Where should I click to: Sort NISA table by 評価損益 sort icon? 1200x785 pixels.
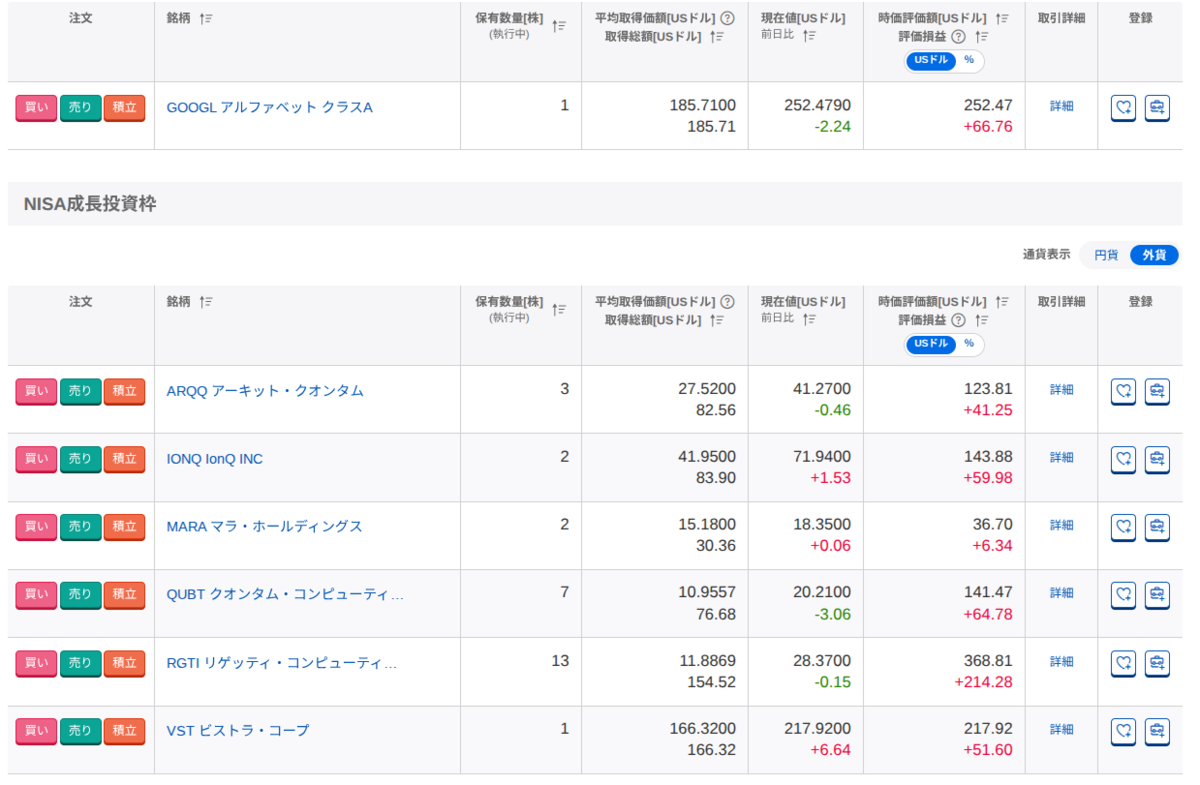click(x=982, y=320)
